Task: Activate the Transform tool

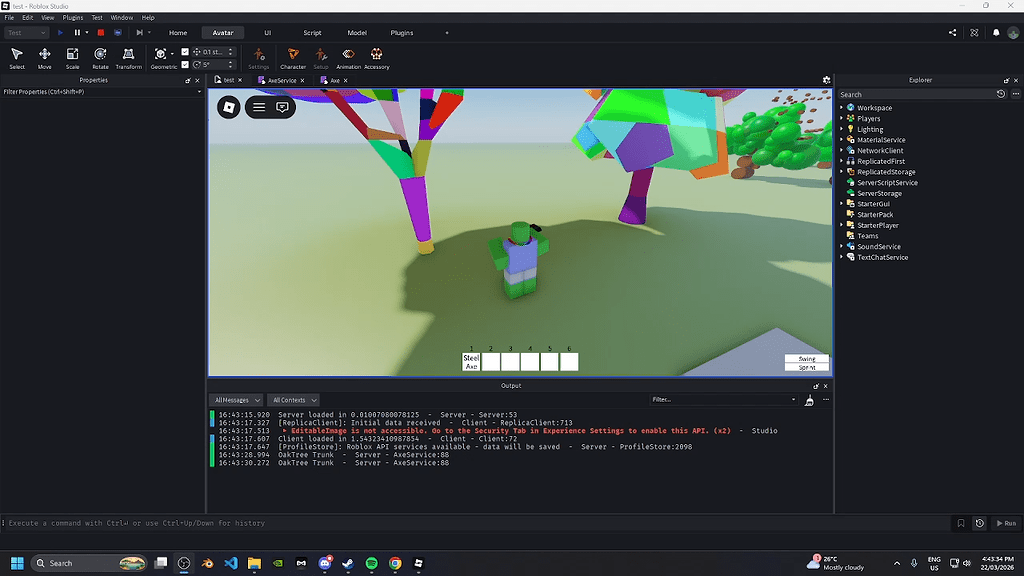Action: [129, 57]
